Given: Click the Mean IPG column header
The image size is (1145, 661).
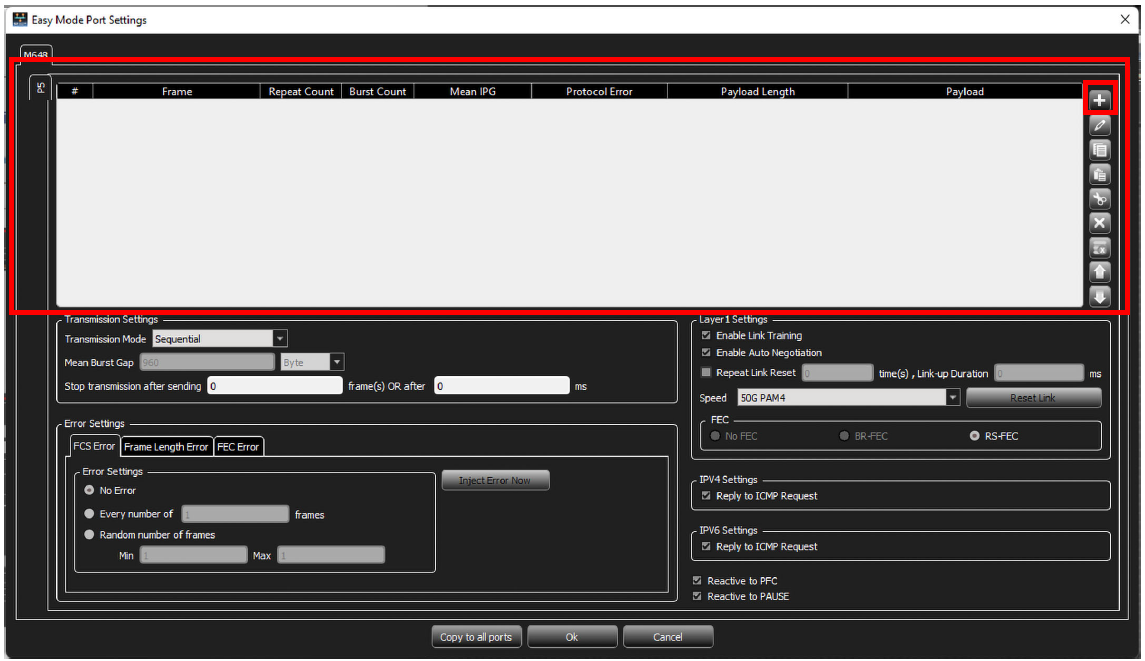Looking at the screenshot, I should pos(472,91).
